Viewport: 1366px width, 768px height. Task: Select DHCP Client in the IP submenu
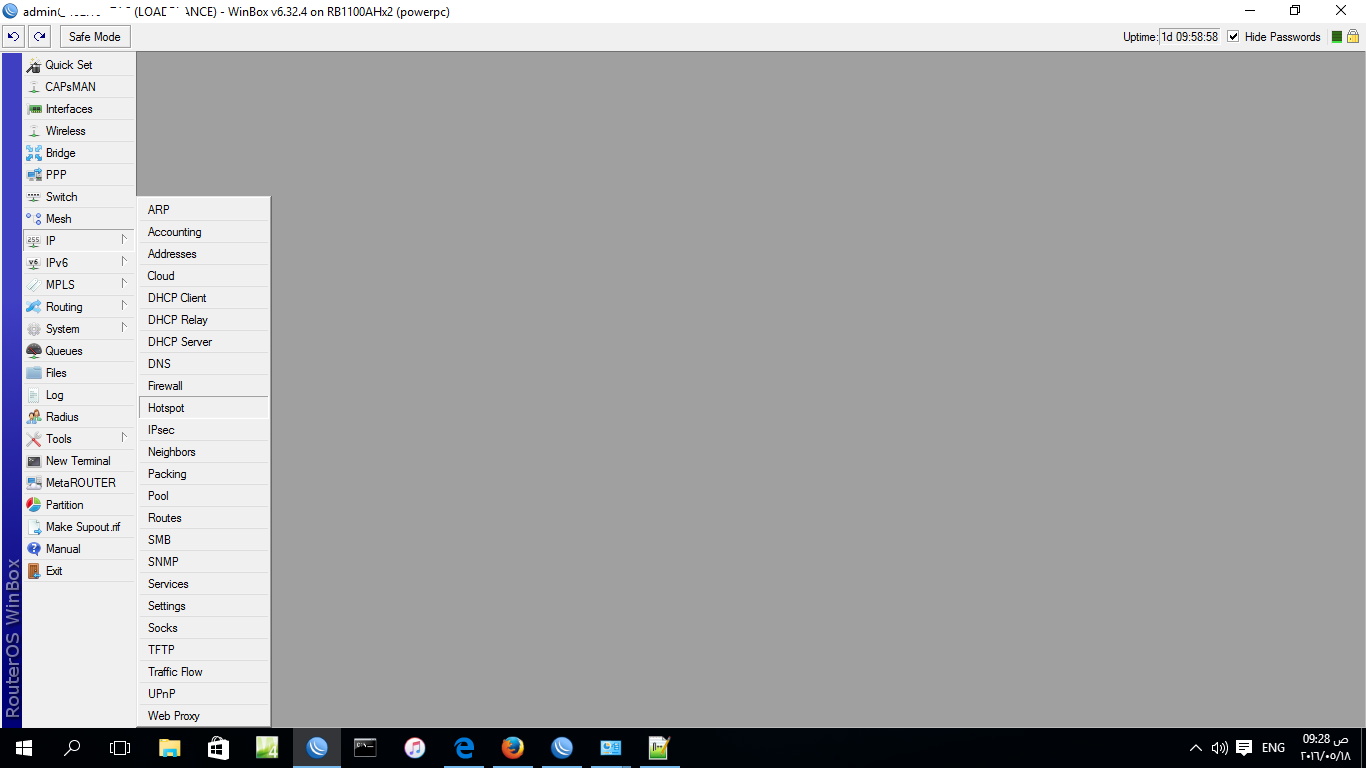(204, 298)
